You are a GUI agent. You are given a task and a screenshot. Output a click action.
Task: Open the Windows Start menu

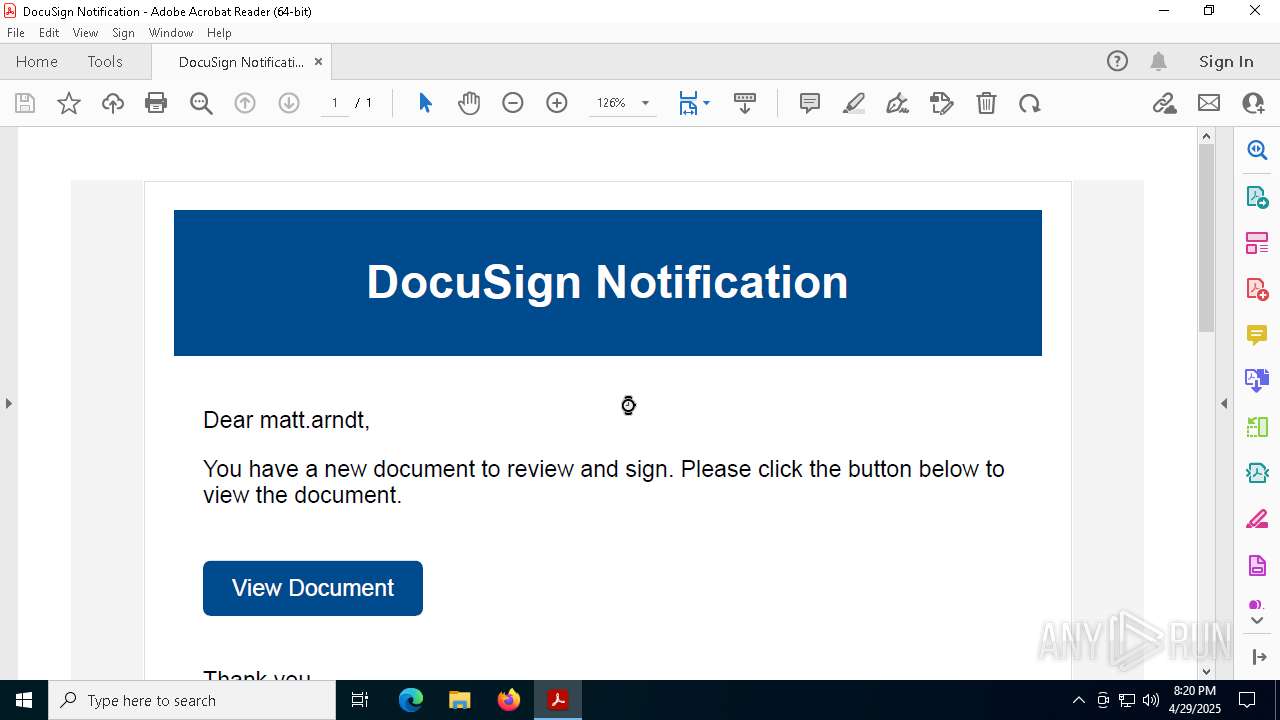pyautogui.click(x=24, y=700)
